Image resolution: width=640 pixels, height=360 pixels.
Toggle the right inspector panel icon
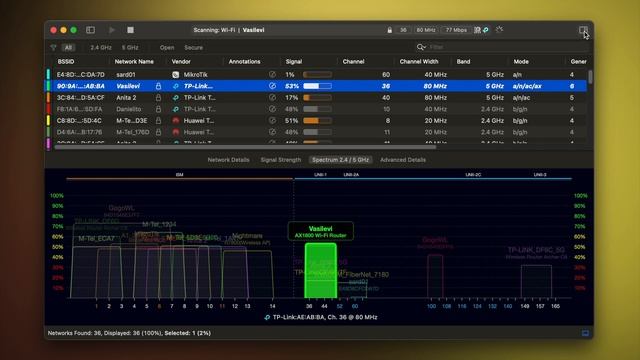tap(583, 30)
